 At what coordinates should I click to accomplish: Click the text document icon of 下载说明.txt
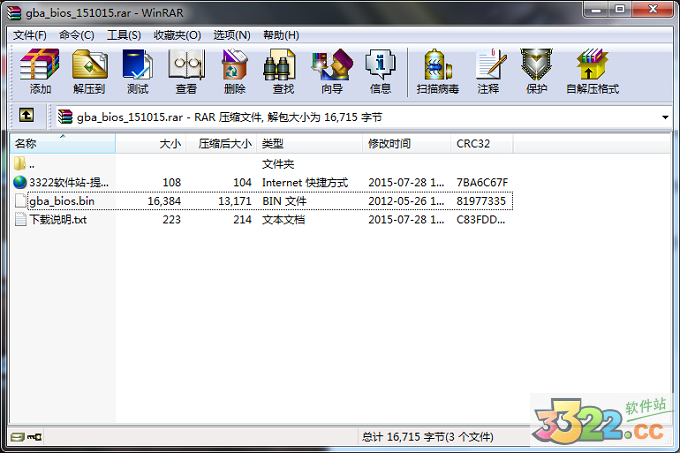pyautogui.click(x=20, y=219)
